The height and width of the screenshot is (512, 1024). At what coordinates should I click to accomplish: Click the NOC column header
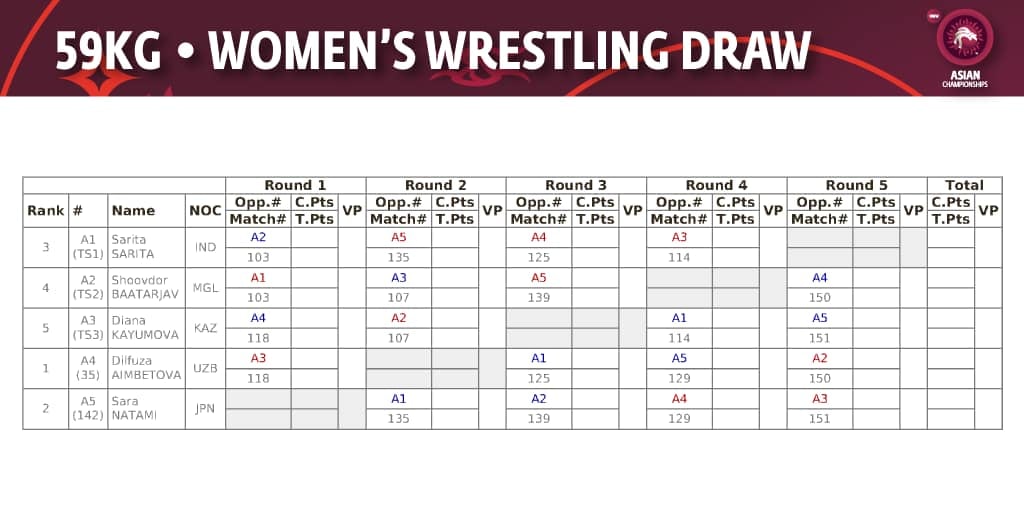coord(205,210)
